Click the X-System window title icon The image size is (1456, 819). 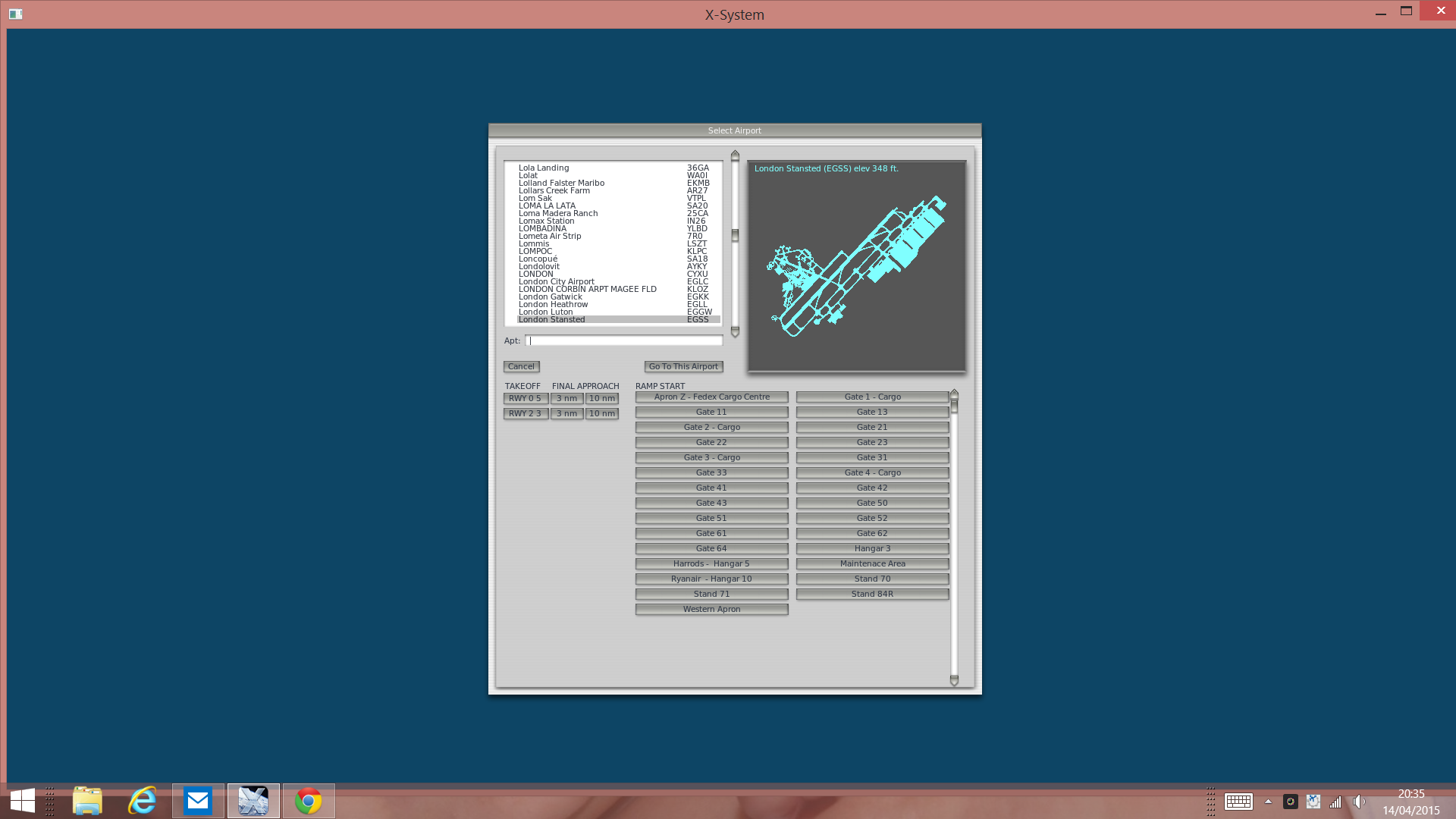[x=16, y=14]
